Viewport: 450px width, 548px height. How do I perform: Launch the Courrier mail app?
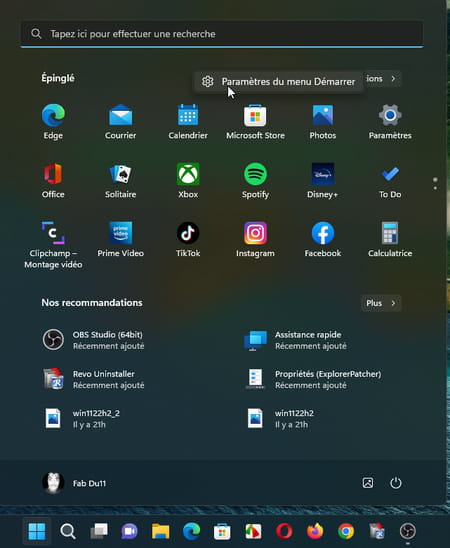(x=121, y=122)
